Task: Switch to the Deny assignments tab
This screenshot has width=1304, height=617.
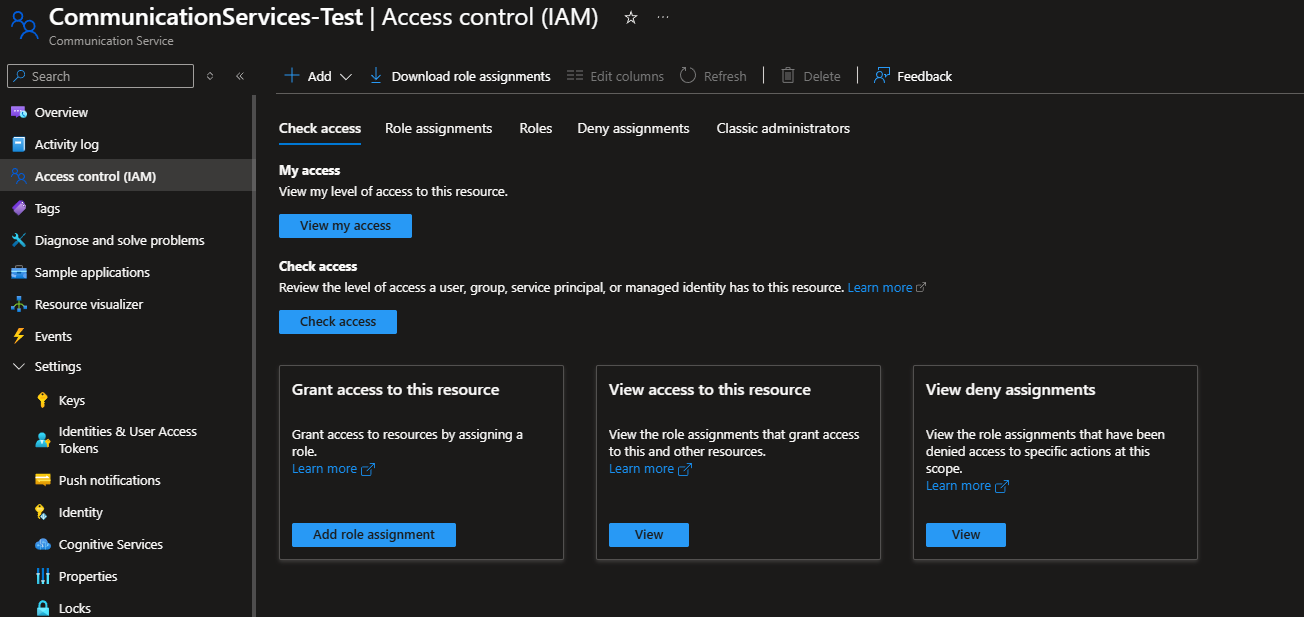Action: pyautogui.click(x=633, y=128)
